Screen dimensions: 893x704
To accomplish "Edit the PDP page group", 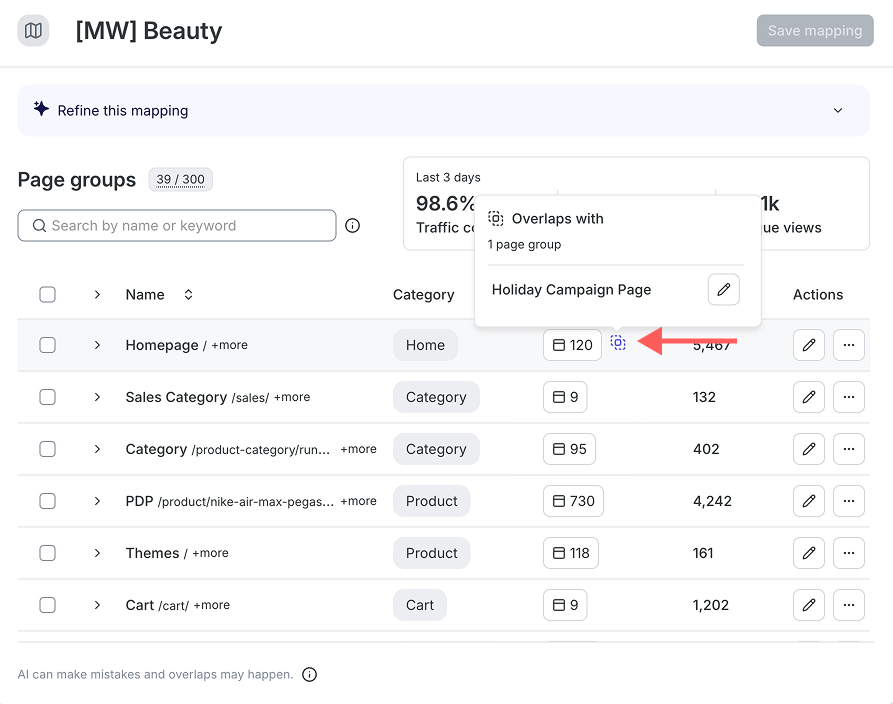I will pos(809,501).
